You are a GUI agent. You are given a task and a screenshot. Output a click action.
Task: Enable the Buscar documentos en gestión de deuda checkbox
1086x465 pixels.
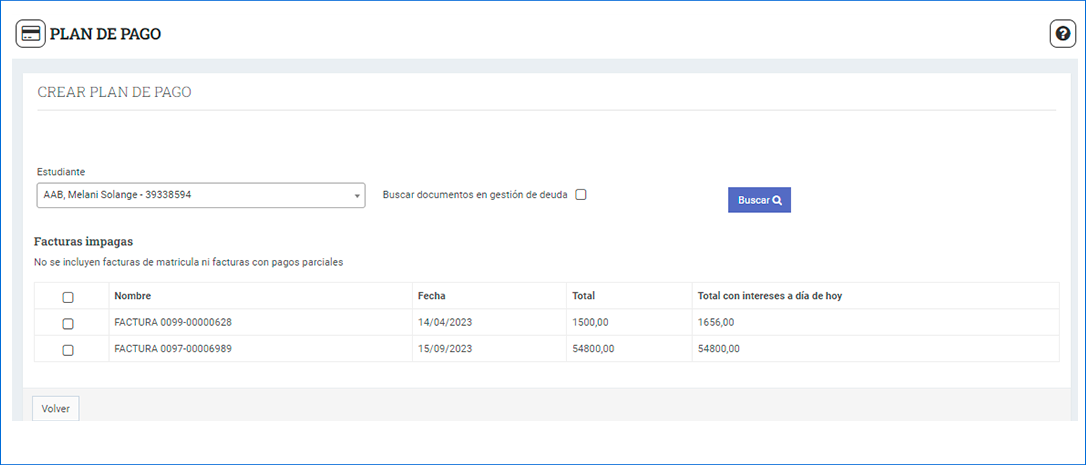(x=581, y=195)
